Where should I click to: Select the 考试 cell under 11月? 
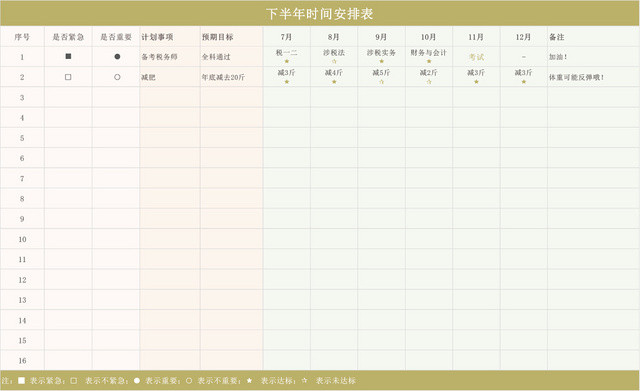(476, 57)
